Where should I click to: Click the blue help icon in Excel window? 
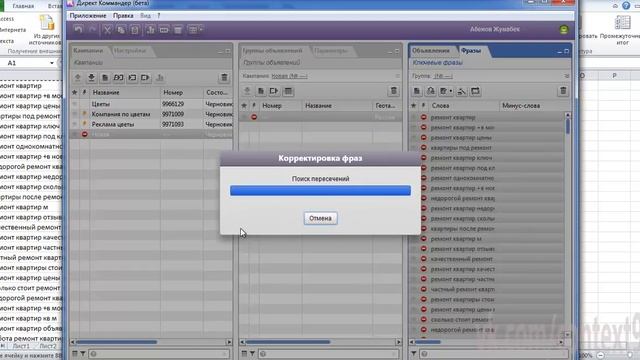click(x=626, y=6)
